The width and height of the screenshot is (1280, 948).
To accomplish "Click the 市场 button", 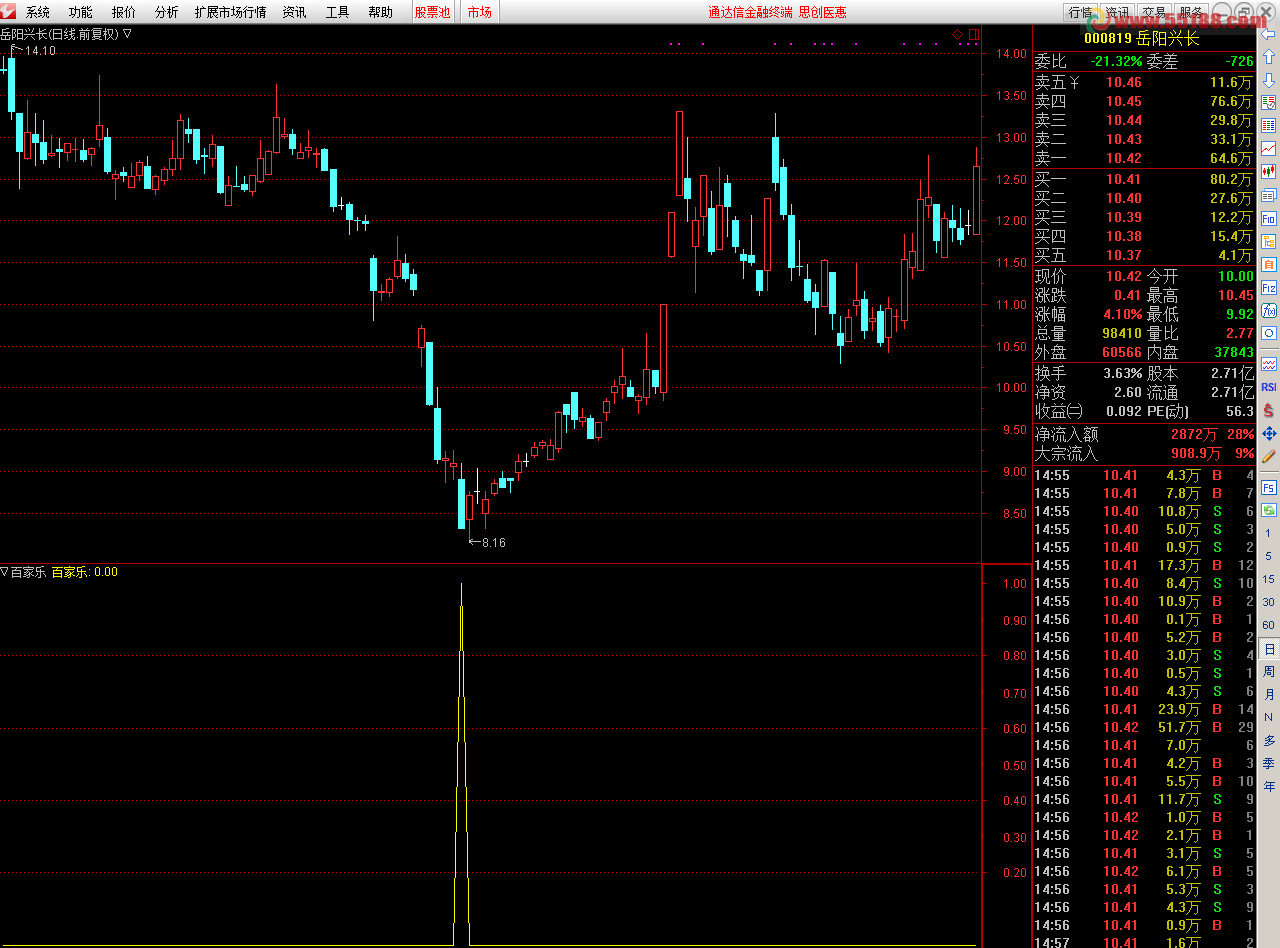I will point(479,12).
